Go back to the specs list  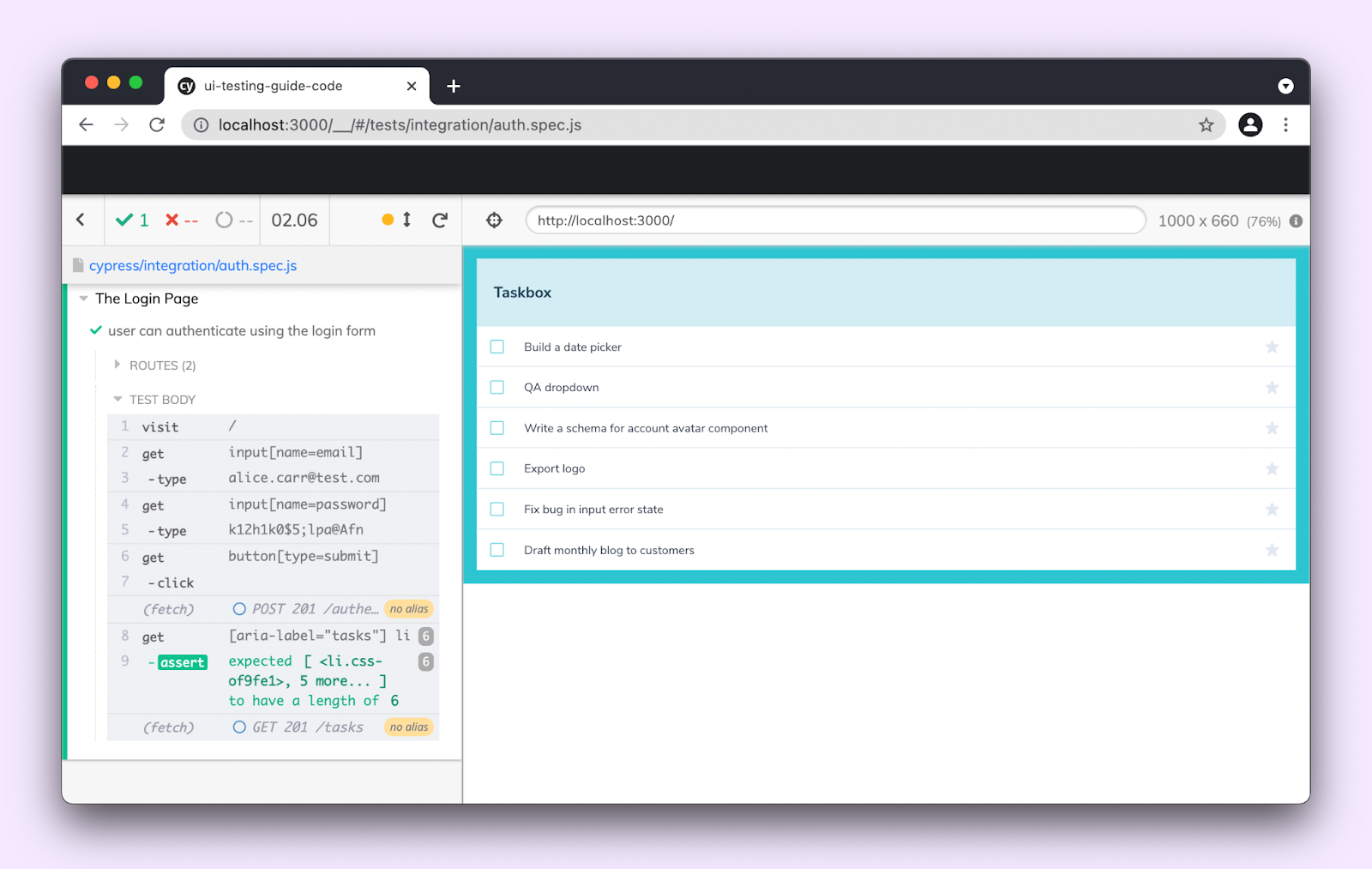[x=81, y=220]
